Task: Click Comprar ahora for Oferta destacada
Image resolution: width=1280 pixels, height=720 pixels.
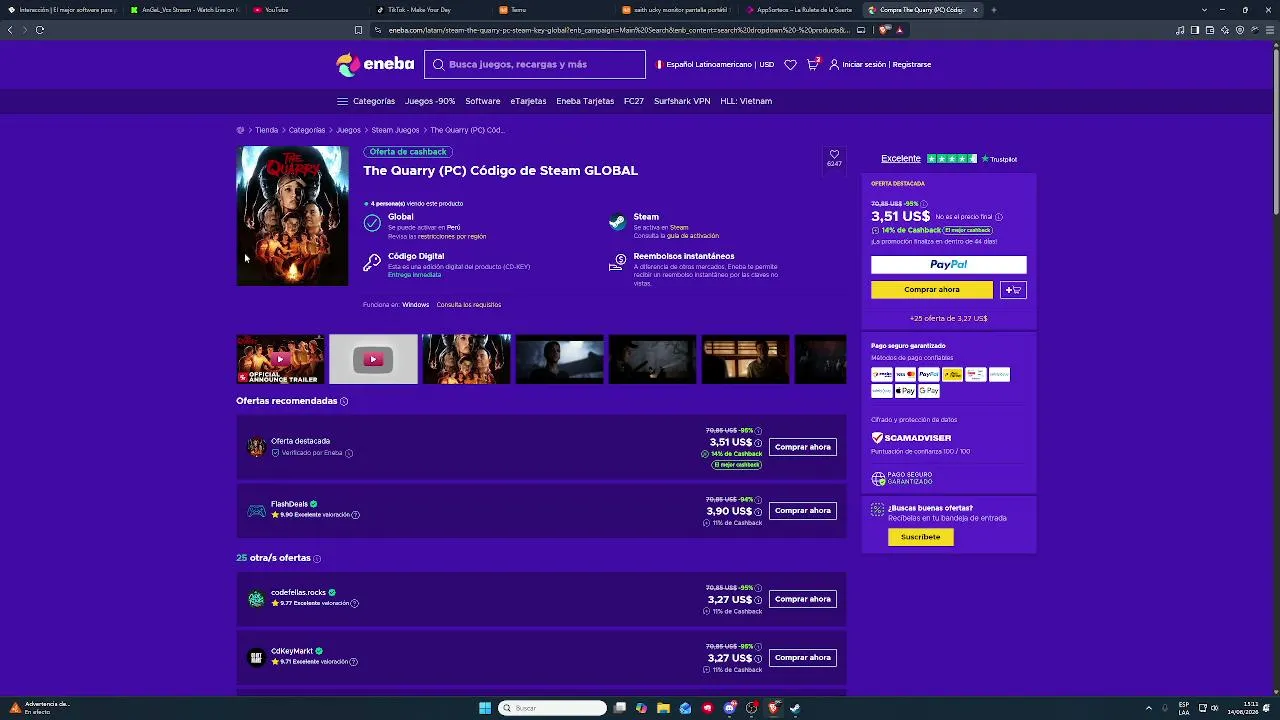Action: point(803,447)
